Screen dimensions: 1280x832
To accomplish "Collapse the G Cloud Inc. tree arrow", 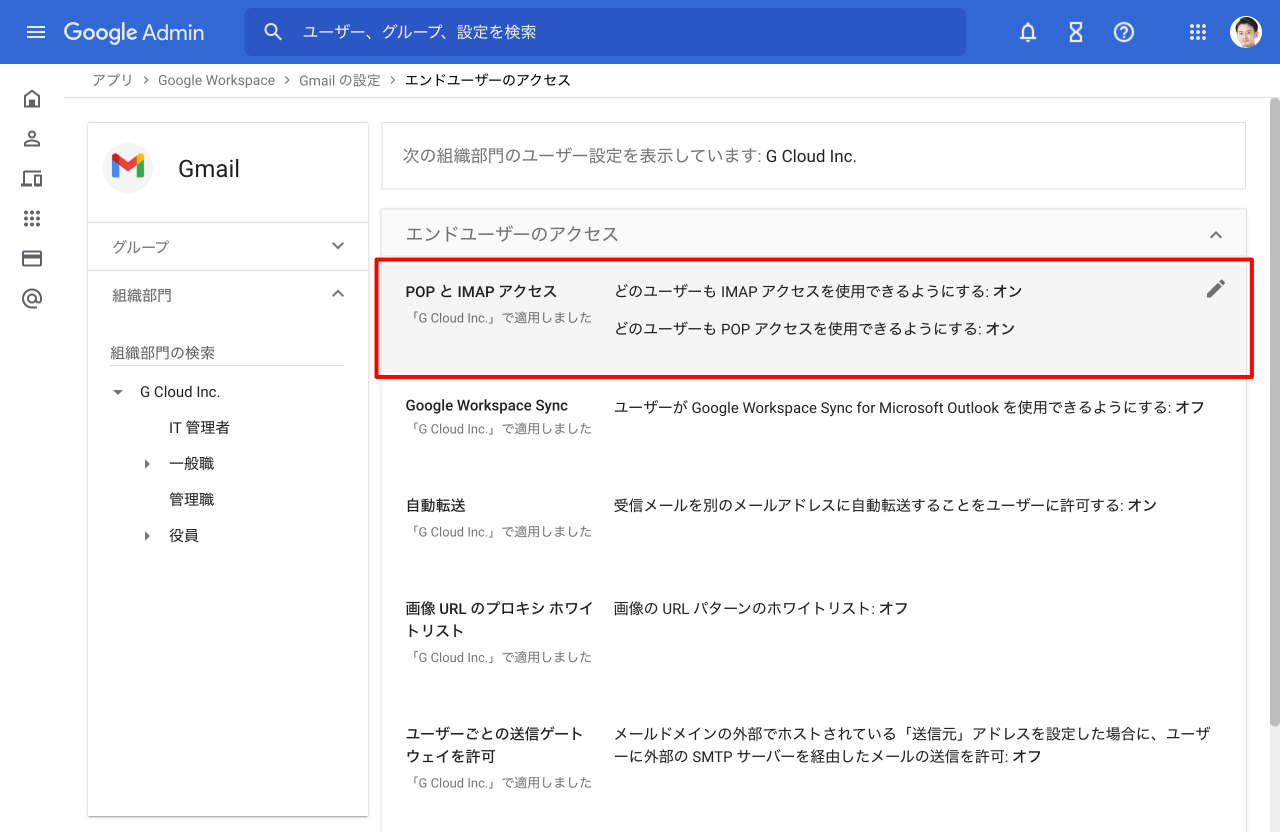I will point(118,392).
